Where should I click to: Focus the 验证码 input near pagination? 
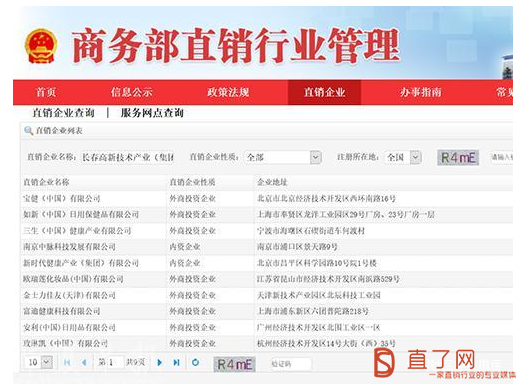pyautogui.click(x=290, y=364)
